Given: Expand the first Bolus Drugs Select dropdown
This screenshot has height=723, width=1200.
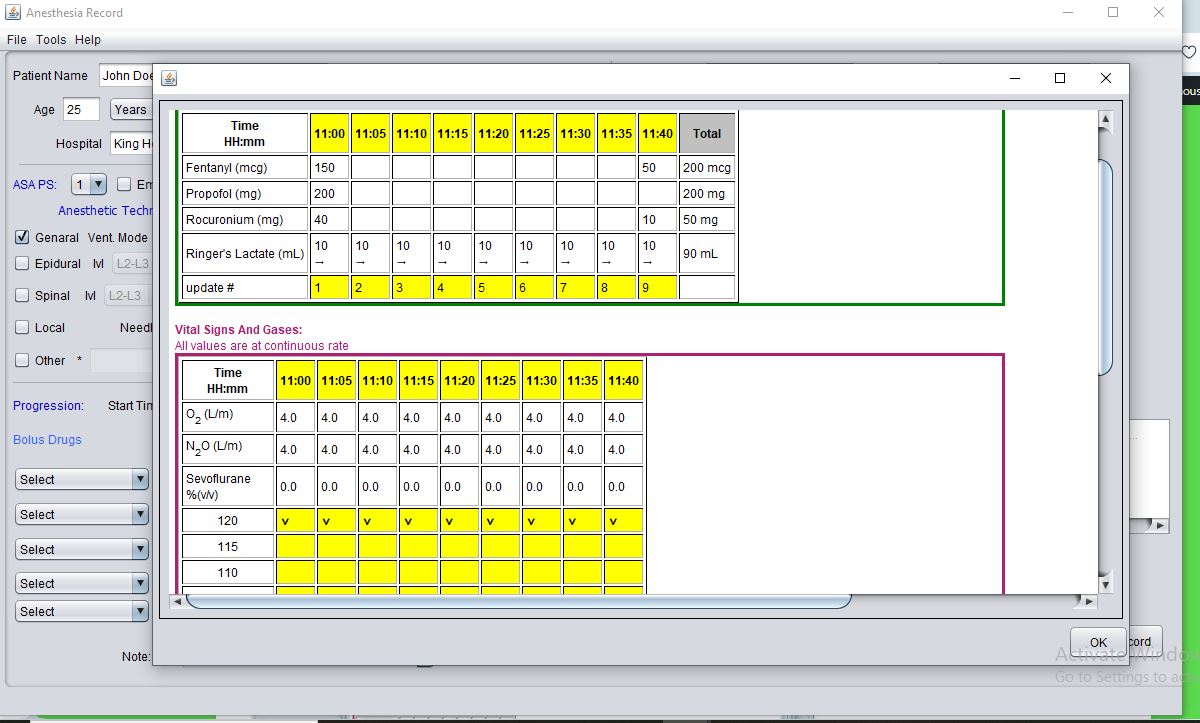Looking at the screenshot, I should (82, 480).
